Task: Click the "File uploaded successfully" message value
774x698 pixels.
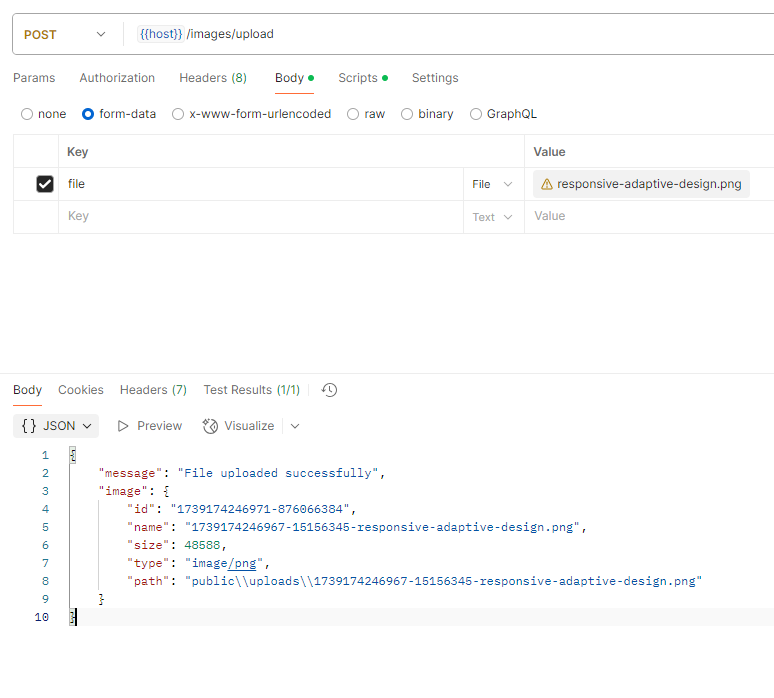Action: pyautogui.click(x=277, y=473)
